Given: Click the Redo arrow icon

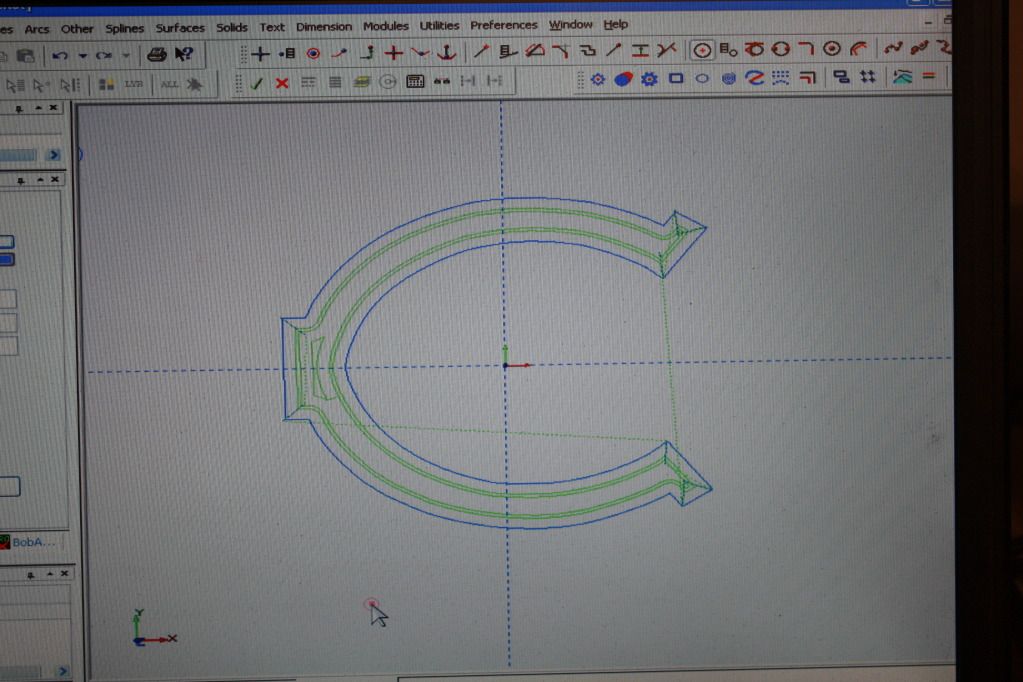Looking at the screenshot, I should click(104, 55).
